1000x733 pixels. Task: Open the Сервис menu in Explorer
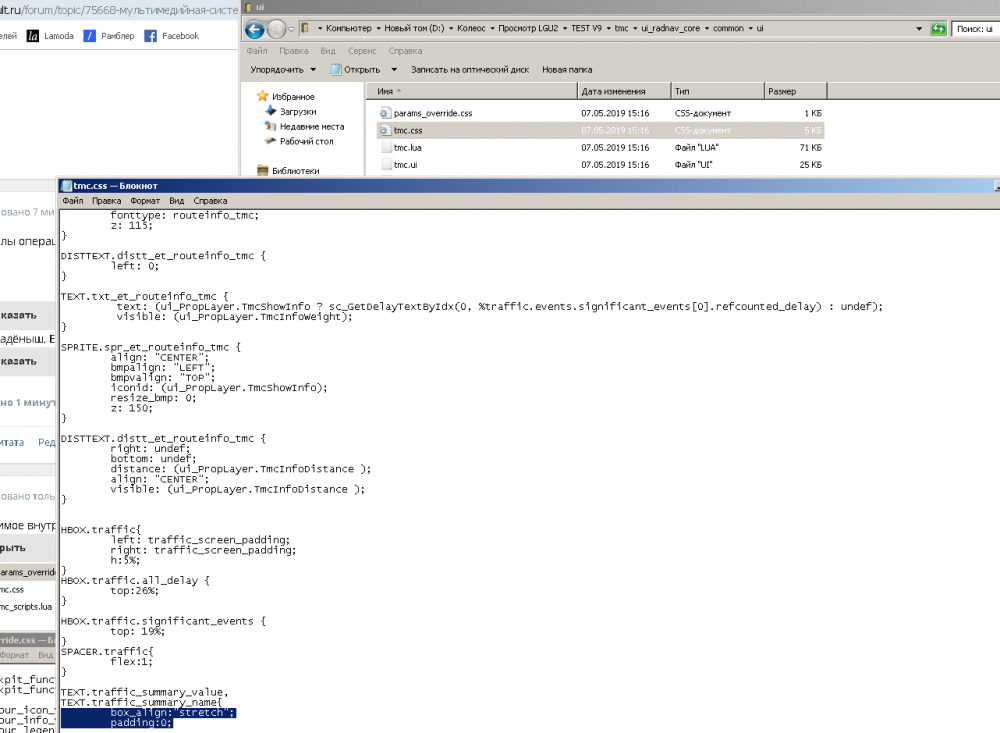(362, 51)
